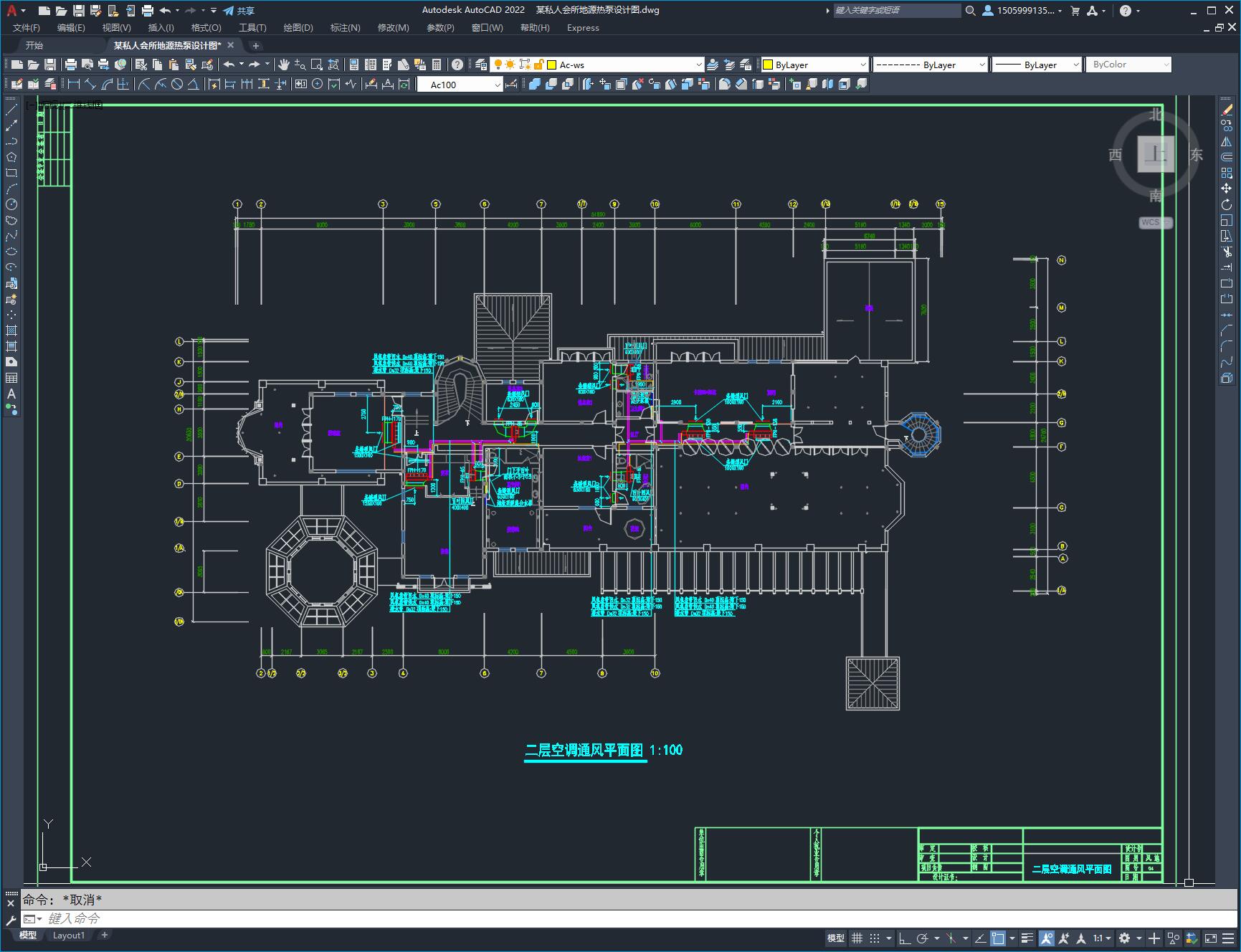
Task: Select the Mirror modify tool
Action: click(1227, 141)
